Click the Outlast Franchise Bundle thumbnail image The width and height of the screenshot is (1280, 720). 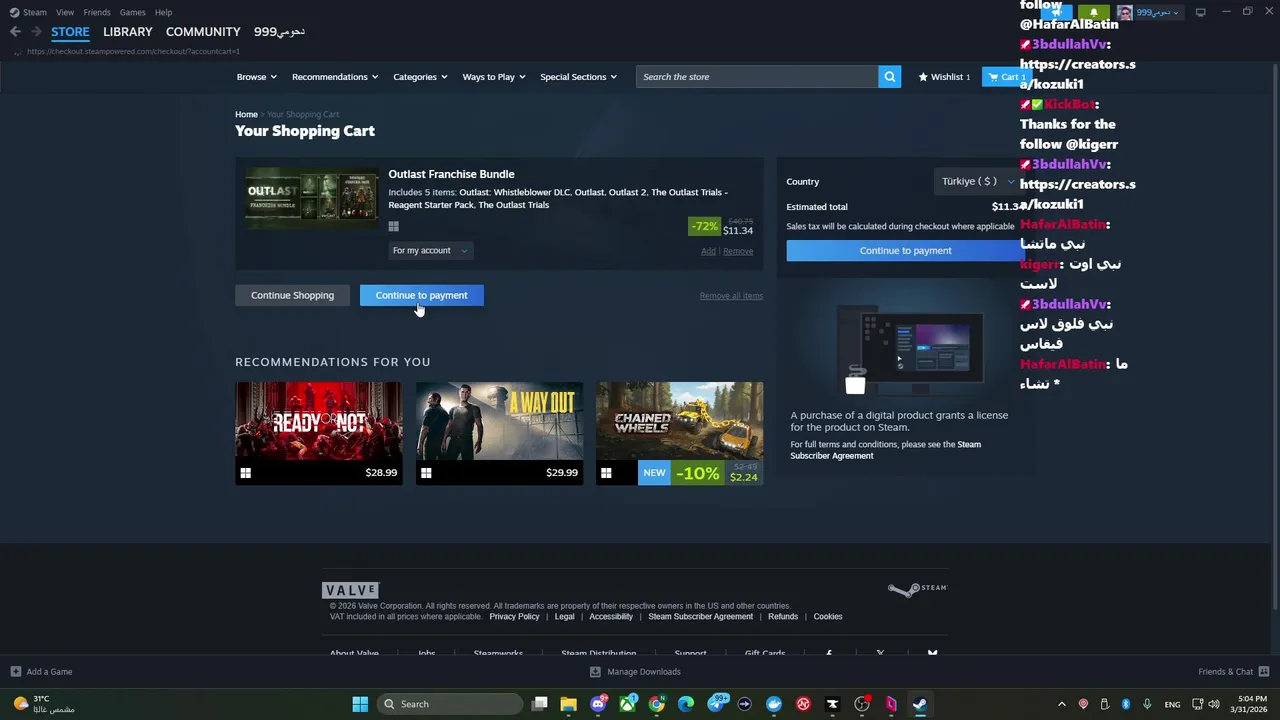point(311,198)
